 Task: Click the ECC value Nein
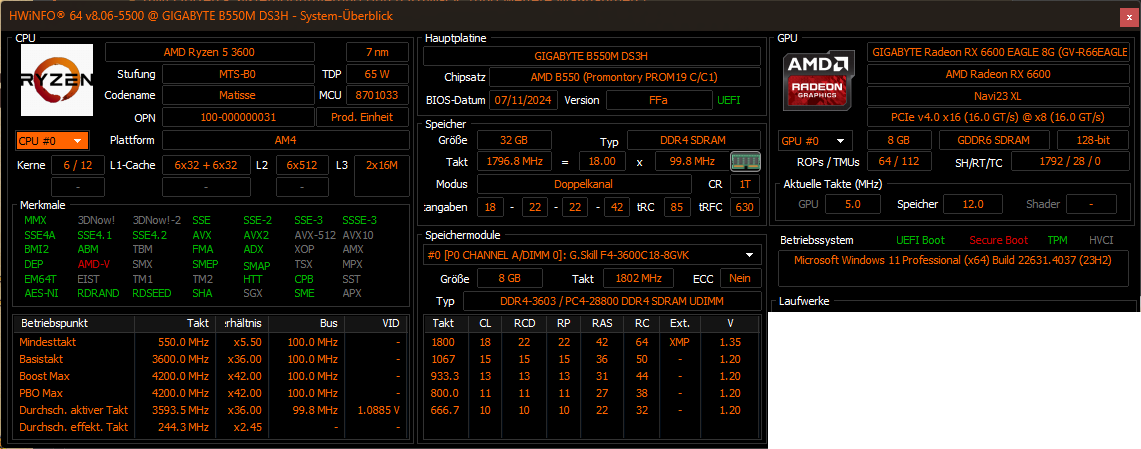[740, 278]
